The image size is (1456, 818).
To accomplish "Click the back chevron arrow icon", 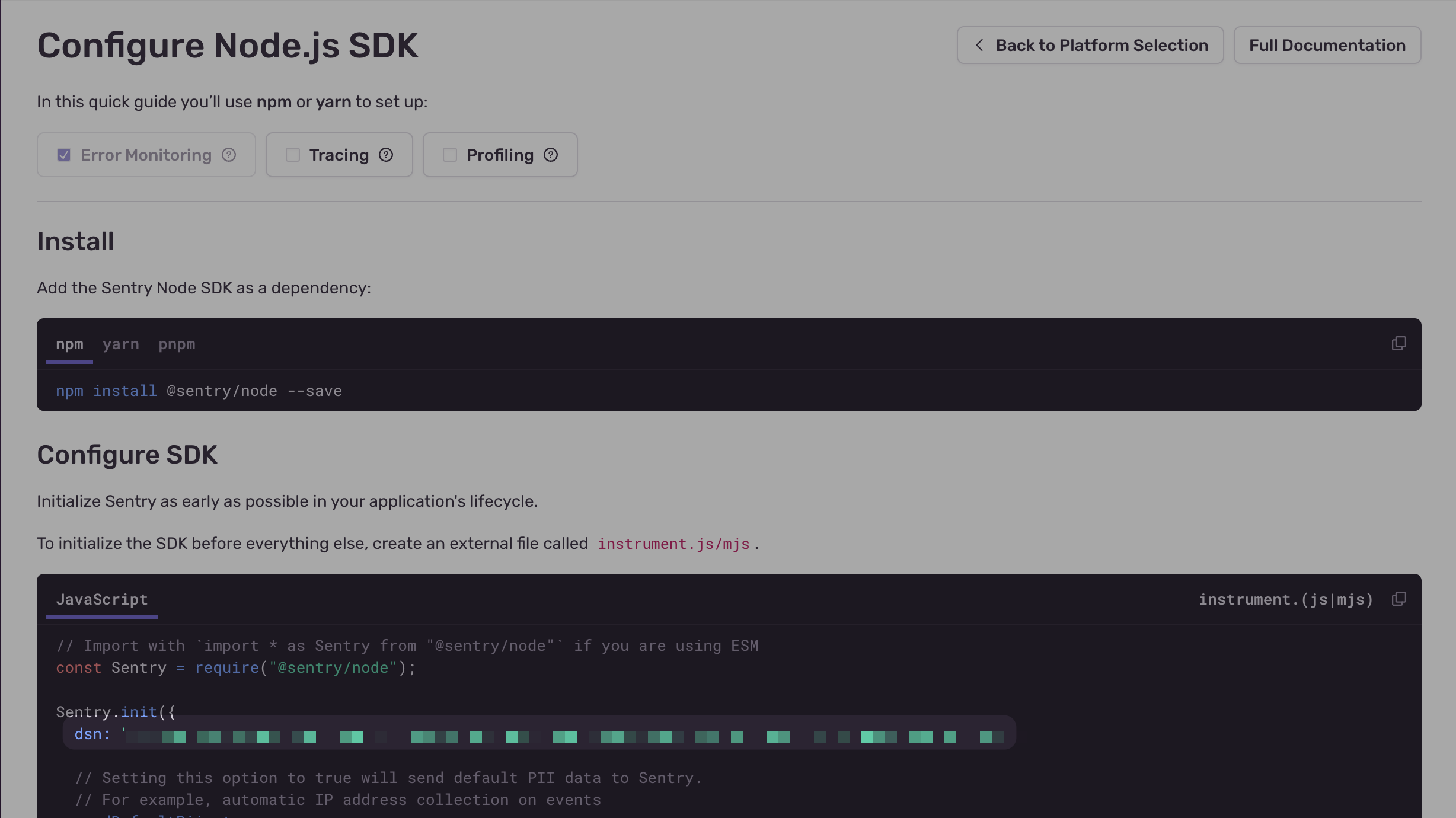I will [x=979, y=44].
